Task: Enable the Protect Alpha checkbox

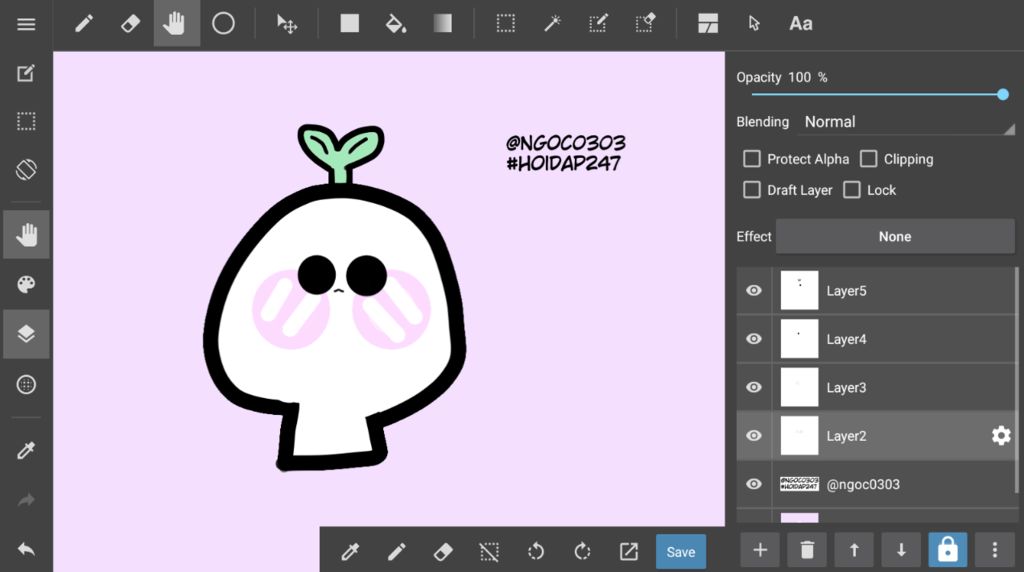Action: pos(752,159)
